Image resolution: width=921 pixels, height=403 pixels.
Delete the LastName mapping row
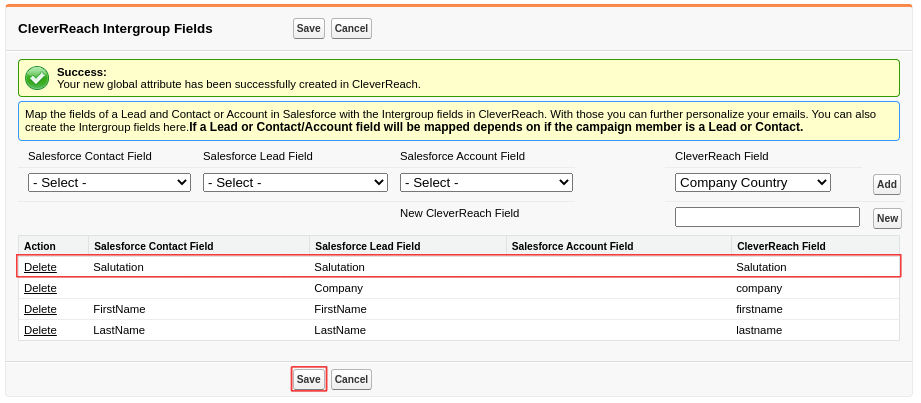41,330
